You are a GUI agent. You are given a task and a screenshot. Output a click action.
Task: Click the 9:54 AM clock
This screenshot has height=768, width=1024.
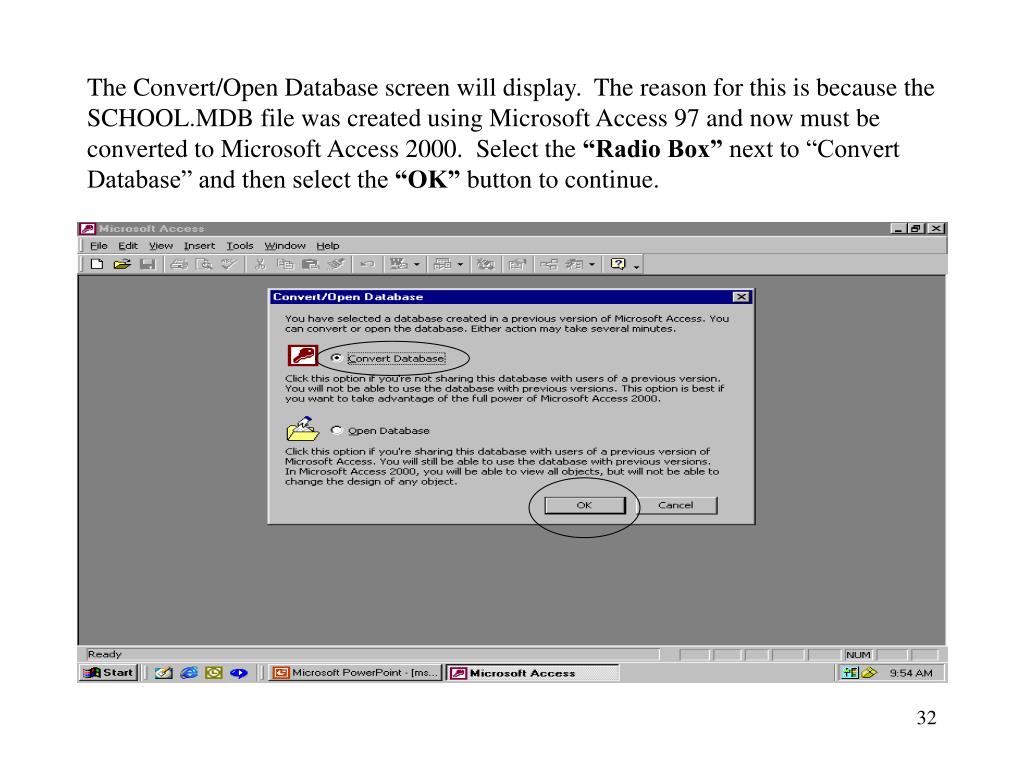pyautogui.click(x=911, y=673)
